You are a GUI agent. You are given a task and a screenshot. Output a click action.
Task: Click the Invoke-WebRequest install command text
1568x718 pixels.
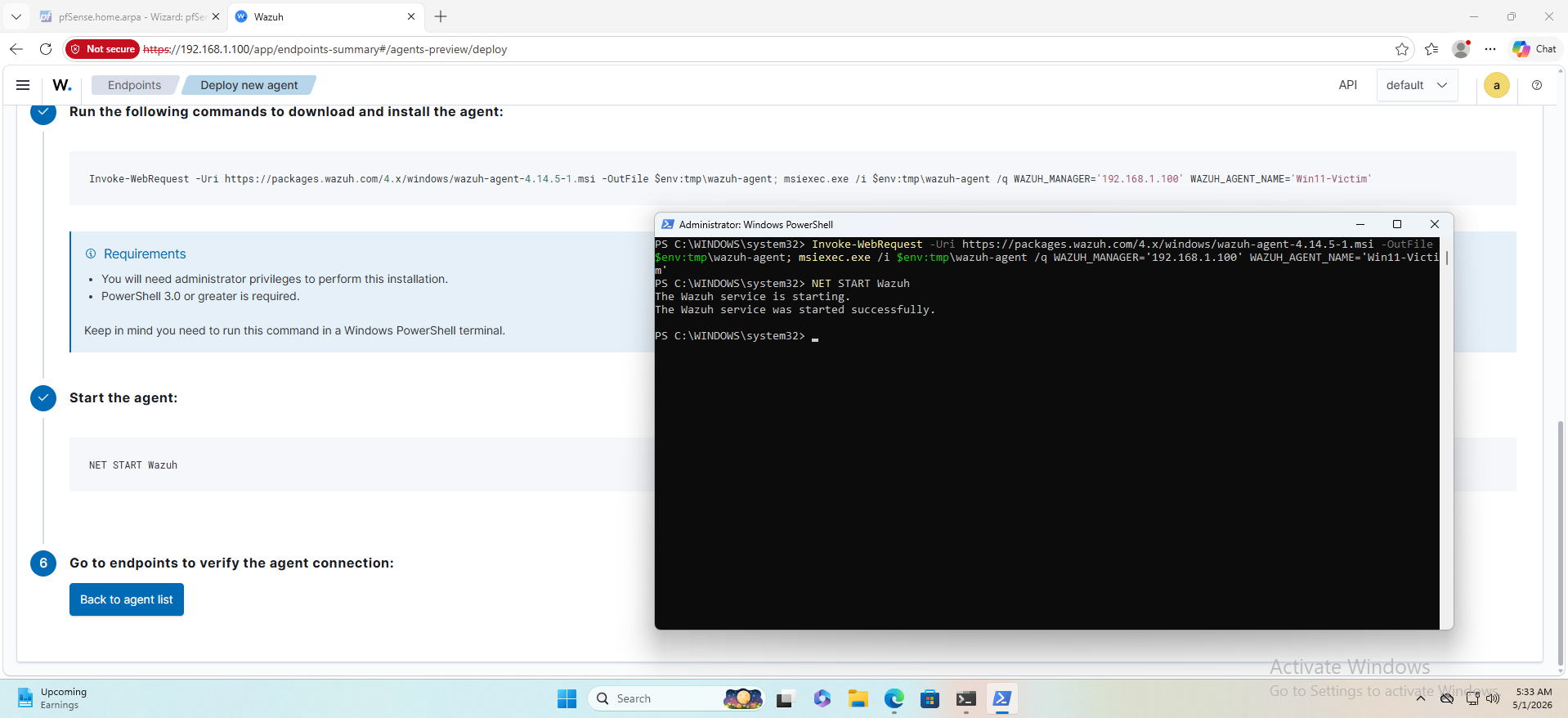pos(730,179)
